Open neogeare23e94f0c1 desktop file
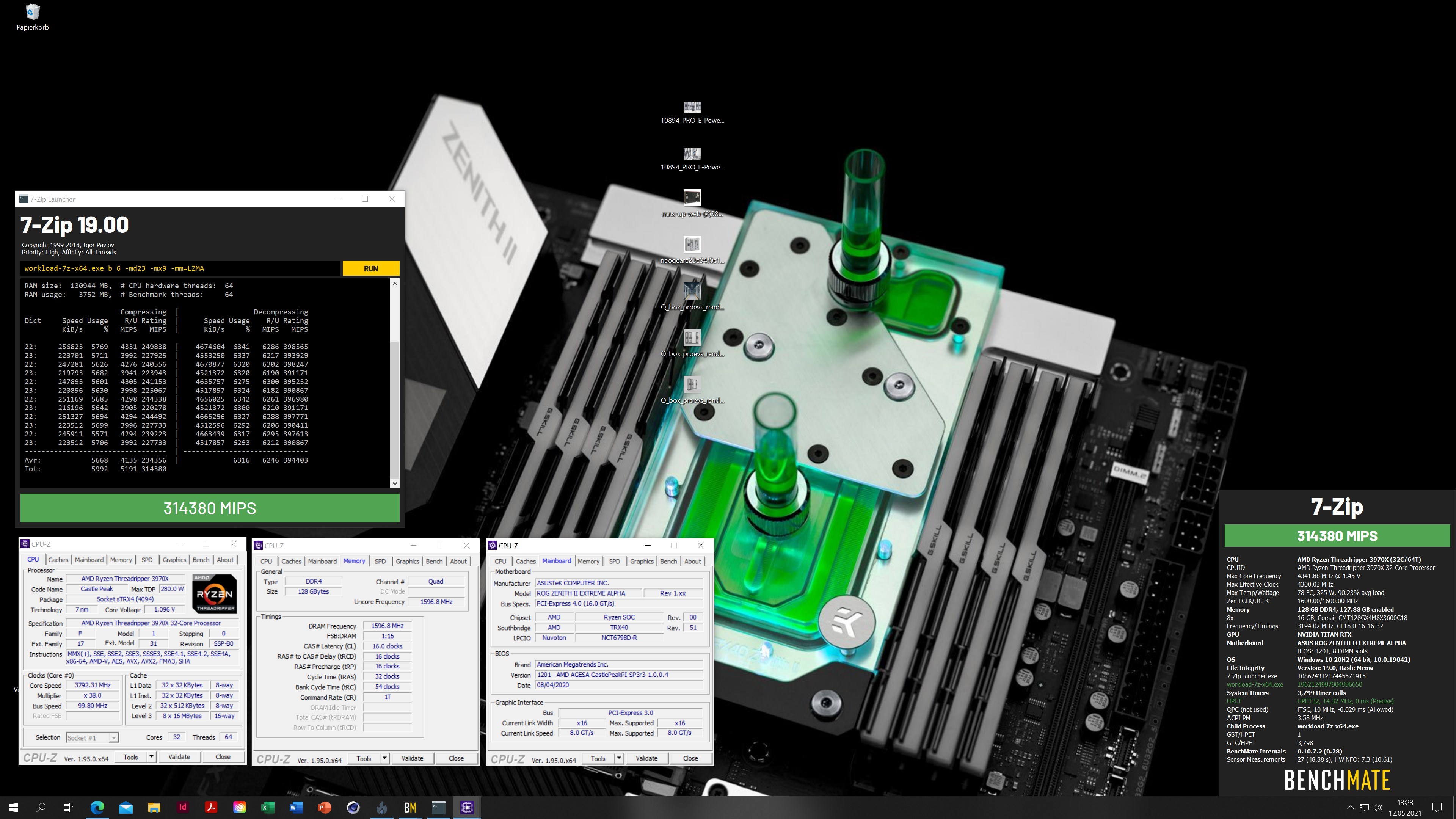1456x819 pixels. pyautogui.click(x=692, y=250)
